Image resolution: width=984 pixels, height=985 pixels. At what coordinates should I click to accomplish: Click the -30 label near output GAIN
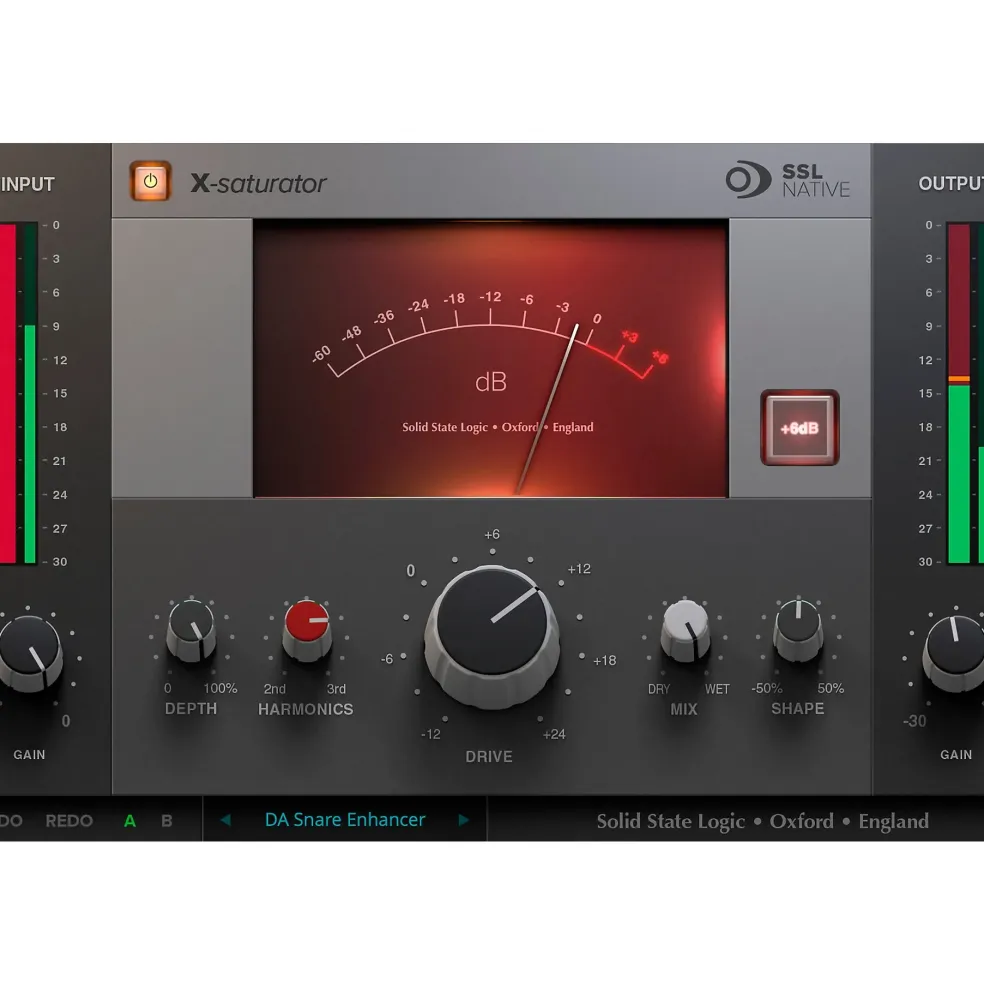point(914,721)
